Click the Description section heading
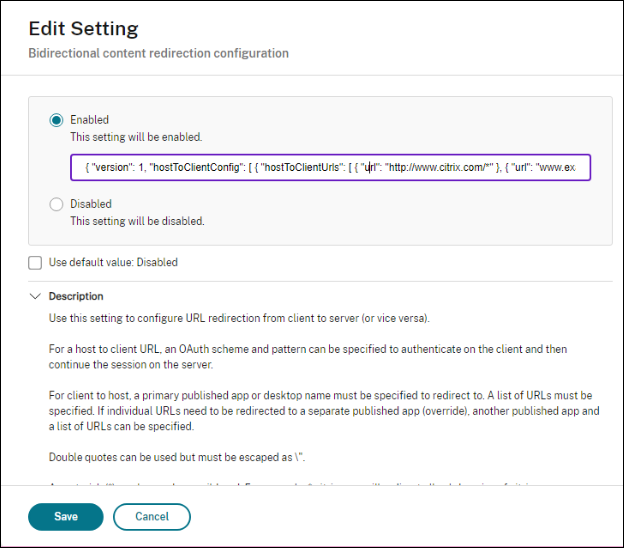Image resolution: width=624 pixels, height=548 pixels. [x=76, y=297]
